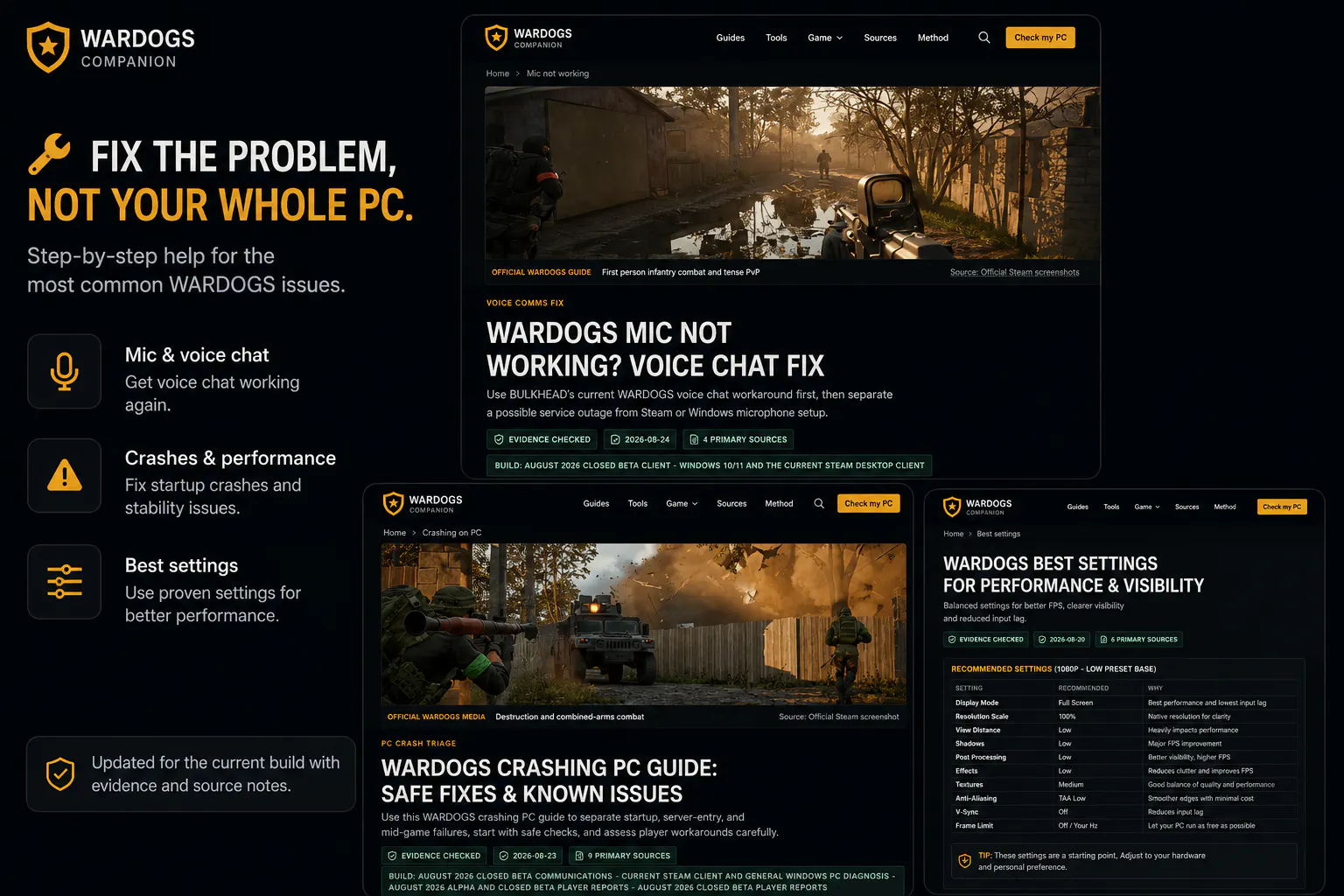This screenshot has height=896, width=1344.
Task: Expand the Game dropdown in the Best settings page
Action: click(x=1147, y=507)
